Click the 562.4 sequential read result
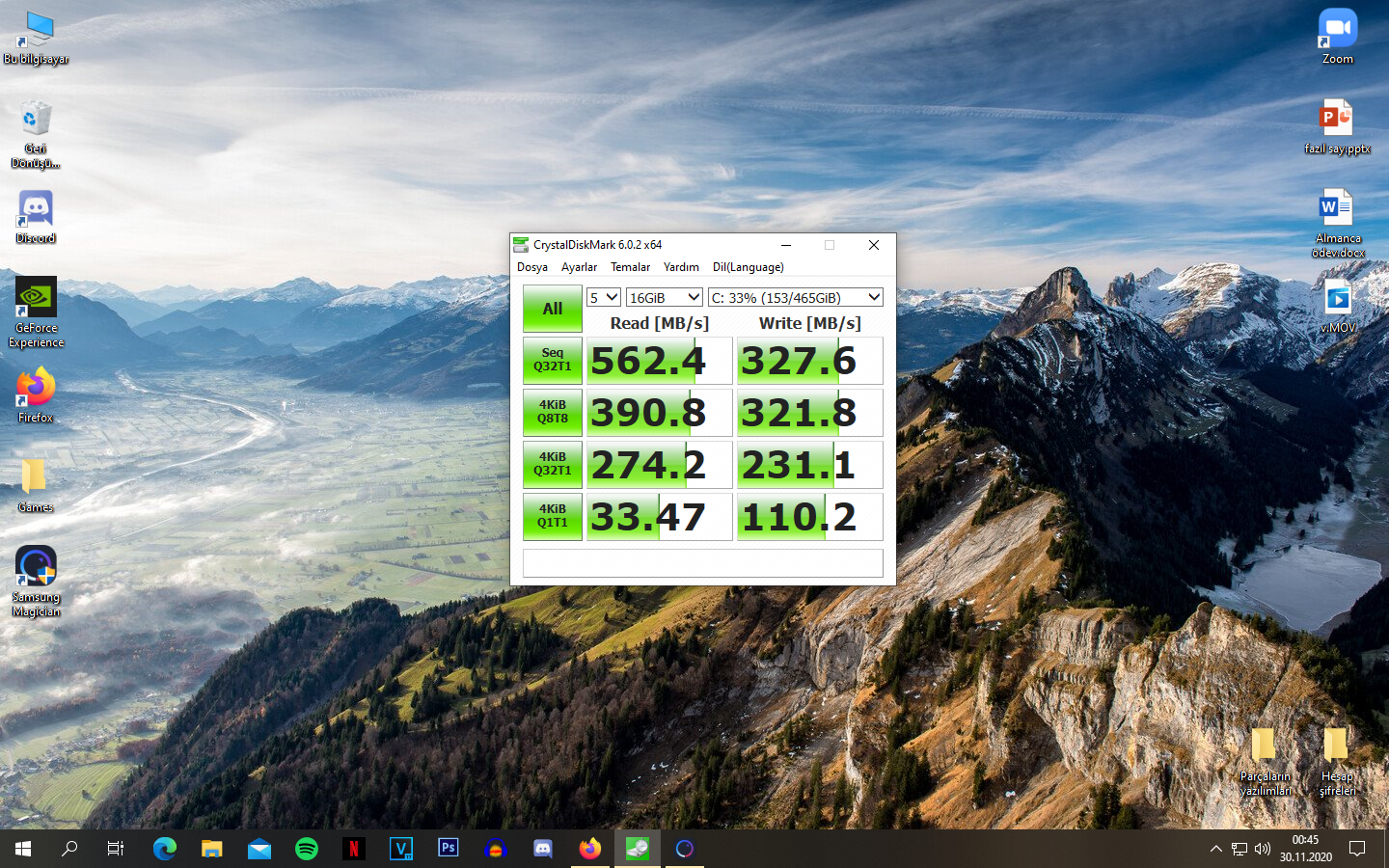The width and height of the screenshot is (1389, 868). pos(660,361)
